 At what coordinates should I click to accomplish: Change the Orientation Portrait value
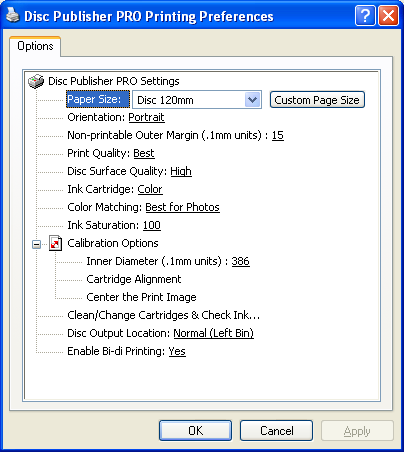[146, 117]
